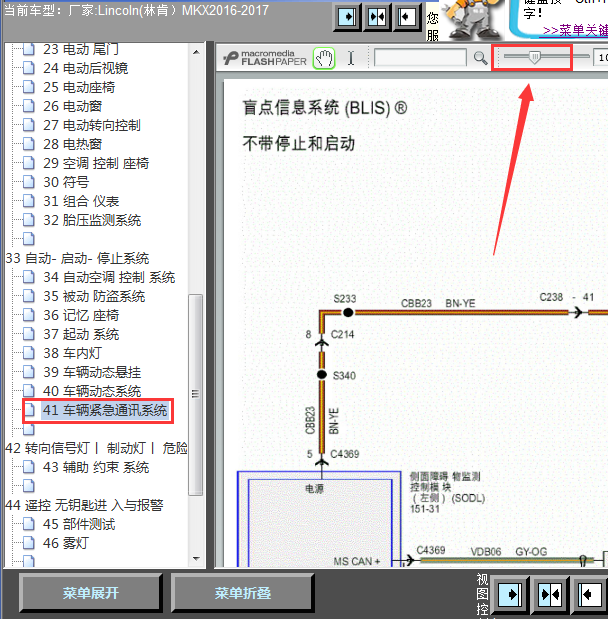Screen dimensions: 608x619
Task: Select the FlashPaper hand pan tool
Action: pyautogui.click(x=324, y=59)
